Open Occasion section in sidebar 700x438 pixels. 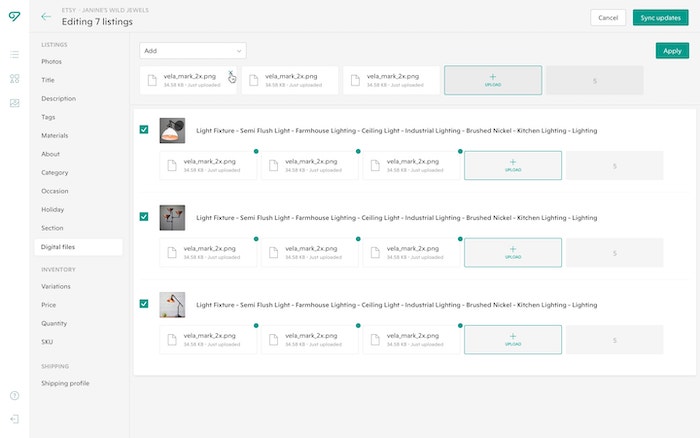(54, 191)
